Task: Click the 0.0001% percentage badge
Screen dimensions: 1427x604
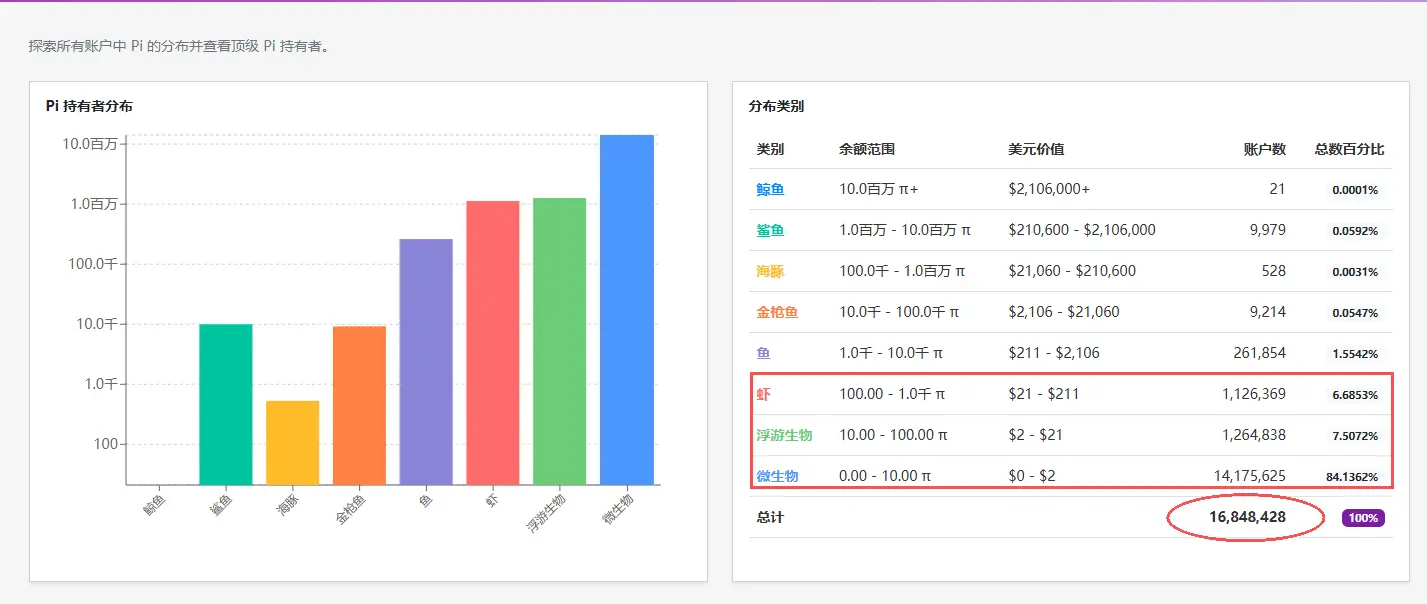Action: pyautogui.click(x=1355, y=190)
